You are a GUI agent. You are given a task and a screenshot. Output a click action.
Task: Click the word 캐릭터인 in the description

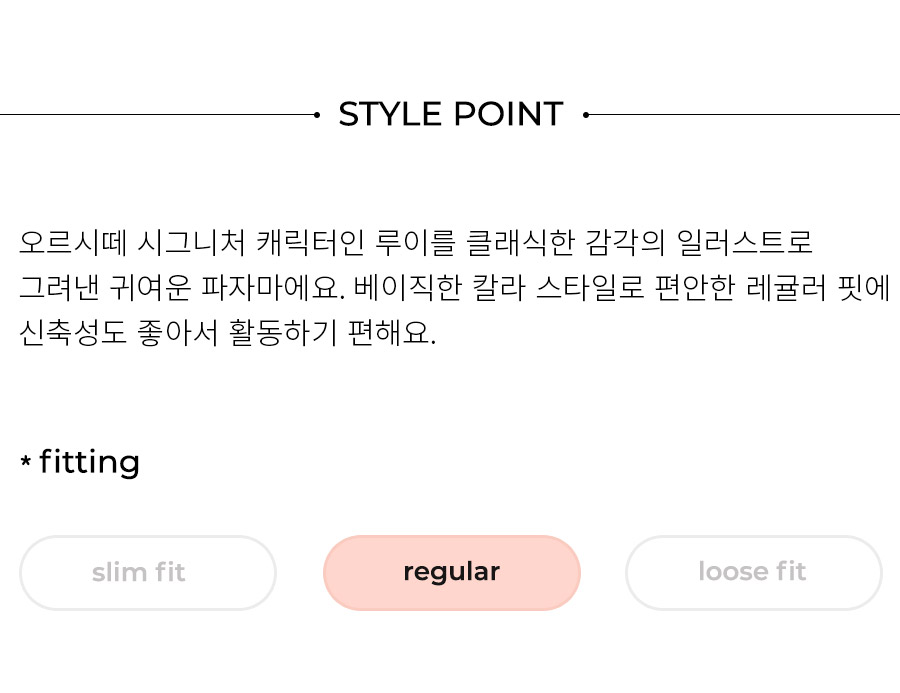pos(310,242)
